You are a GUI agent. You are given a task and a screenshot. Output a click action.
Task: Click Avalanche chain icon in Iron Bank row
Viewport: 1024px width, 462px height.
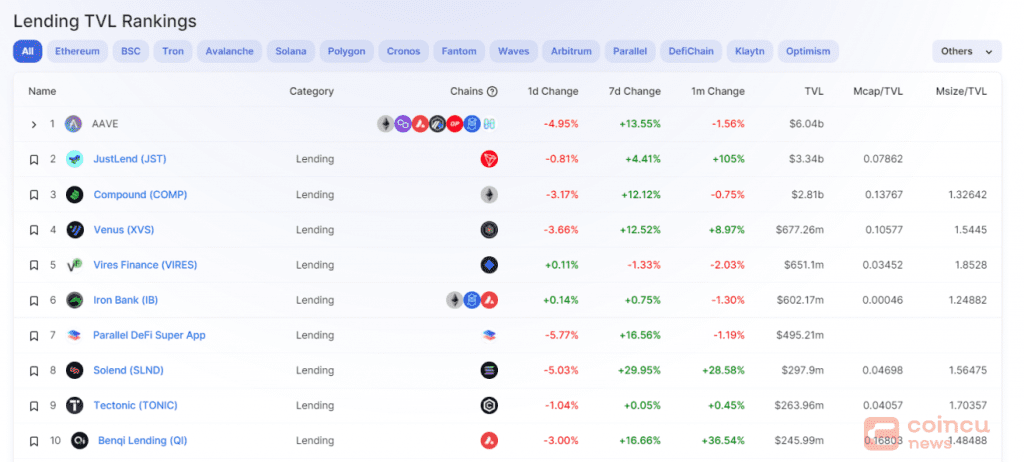(489, 300)
